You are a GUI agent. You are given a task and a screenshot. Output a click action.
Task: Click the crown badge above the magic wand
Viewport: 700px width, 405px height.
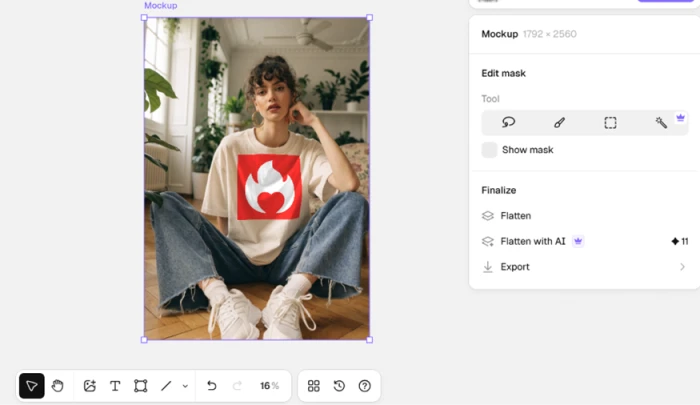(680, 118)
